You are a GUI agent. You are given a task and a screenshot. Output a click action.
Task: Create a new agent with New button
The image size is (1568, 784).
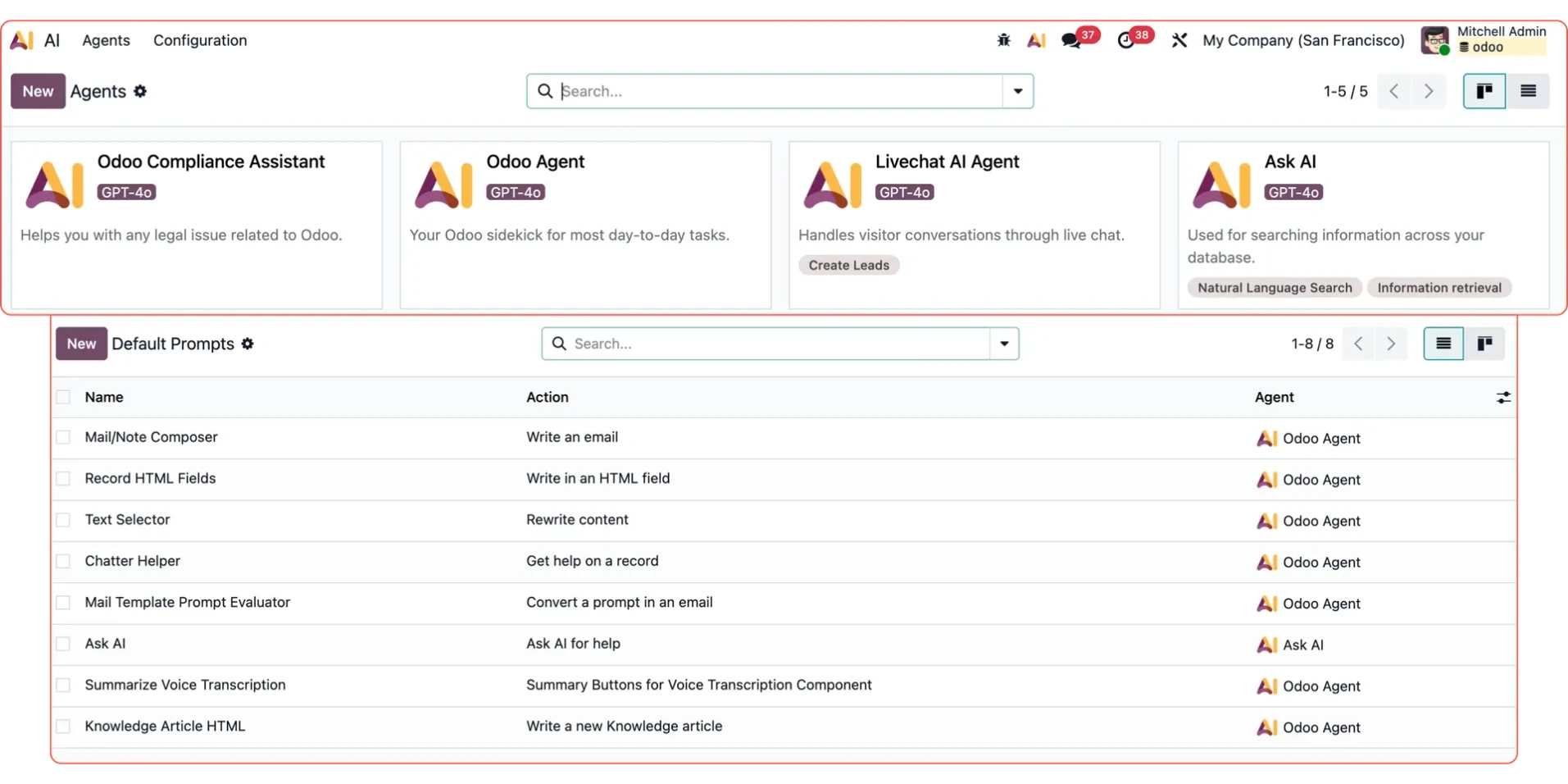tap(38, 91)
